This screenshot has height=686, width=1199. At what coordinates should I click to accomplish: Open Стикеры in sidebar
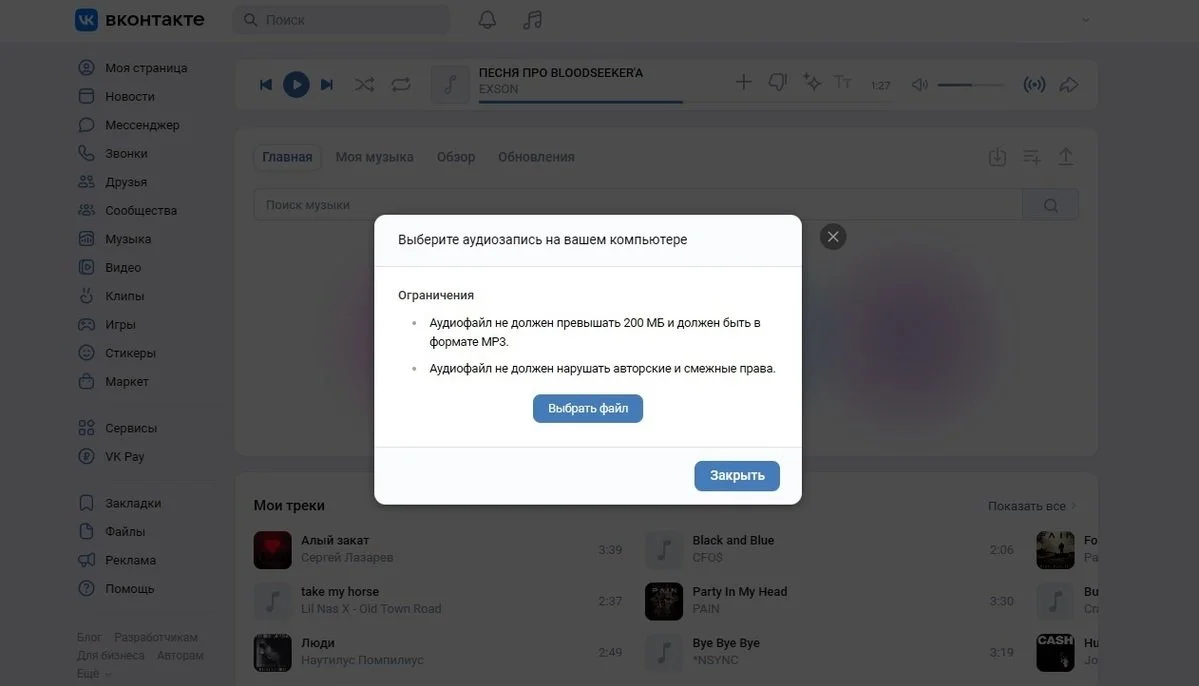117,353
